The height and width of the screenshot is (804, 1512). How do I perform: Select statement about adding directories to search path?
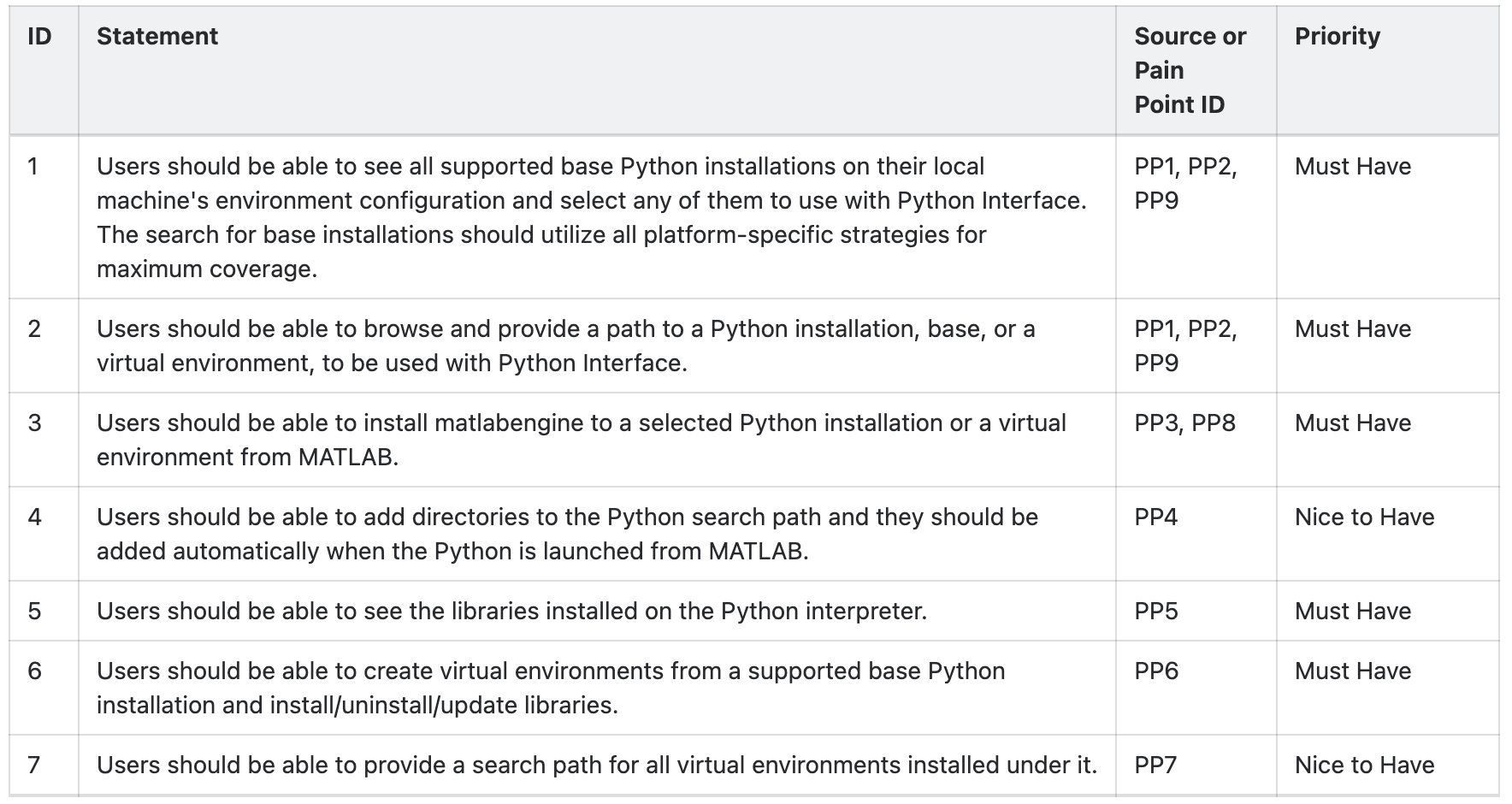567,534
